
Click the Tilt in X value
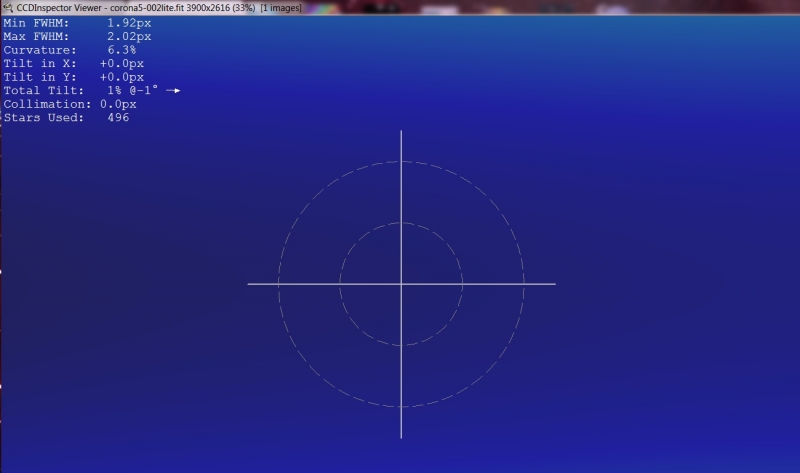[x=121, y=64]
